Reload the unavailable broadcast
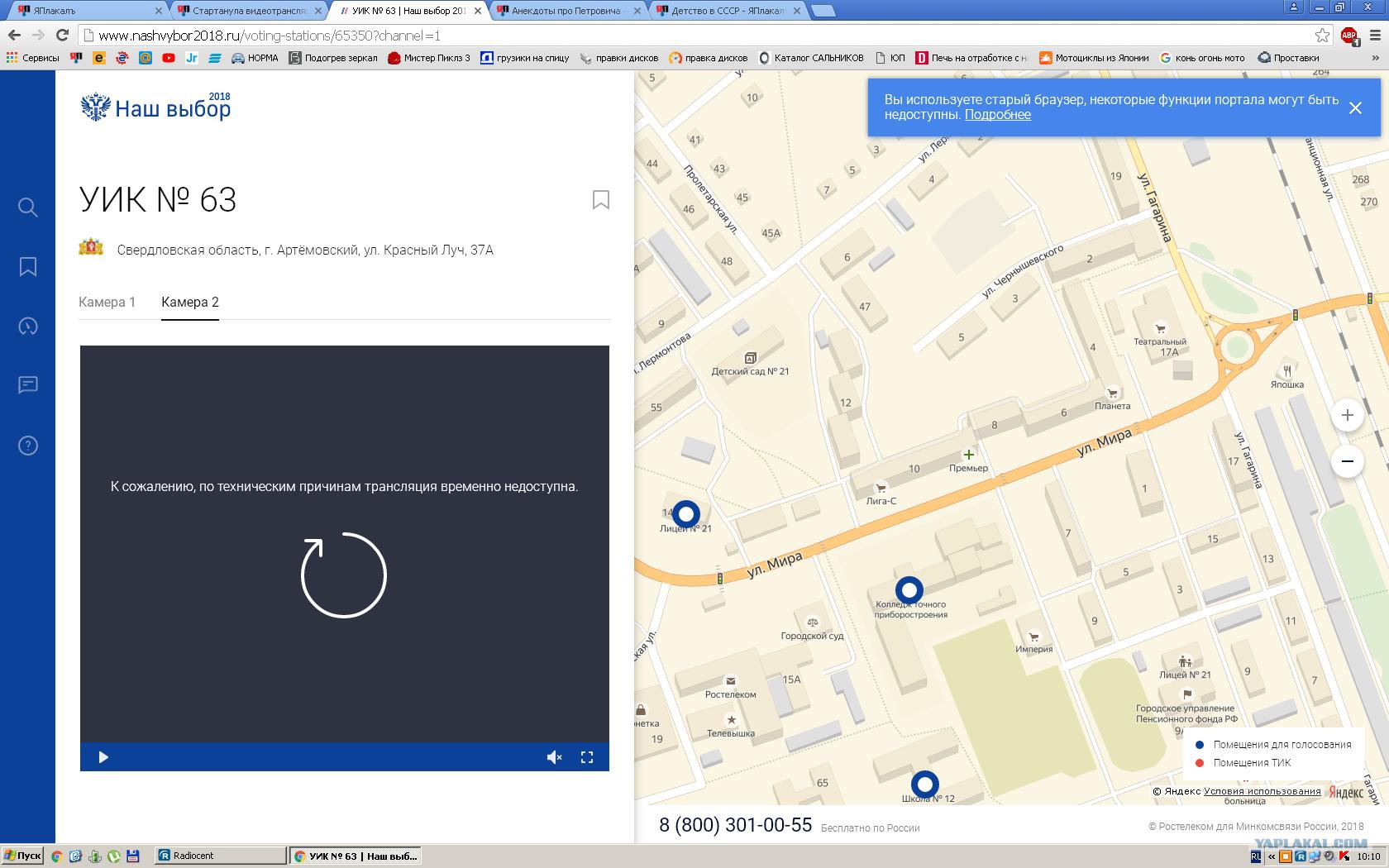The width and height of the screenshot is (1389, 868). 344,575
